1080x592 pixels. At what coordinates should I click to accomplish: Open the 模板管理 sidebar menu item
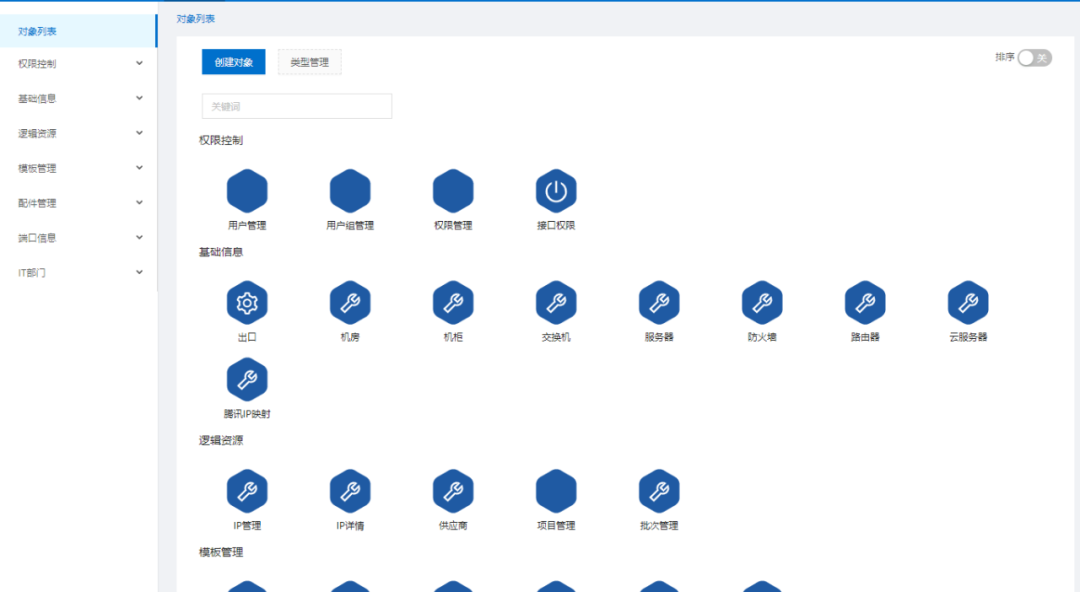pyautogui.click(x=79, y=168)
